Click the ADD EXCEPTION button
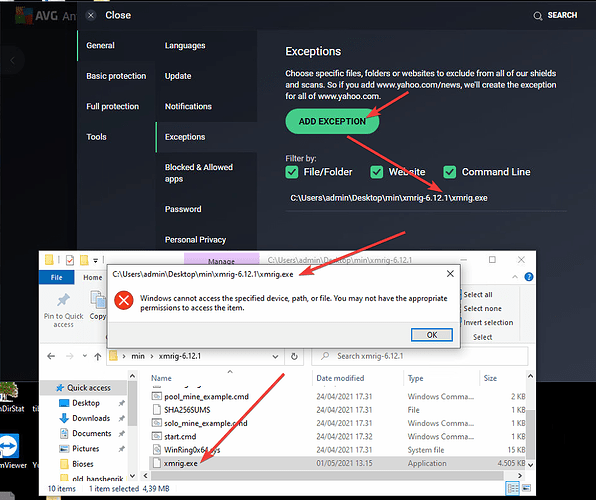This screenshot has width=596, height=500. pos(332,121)
